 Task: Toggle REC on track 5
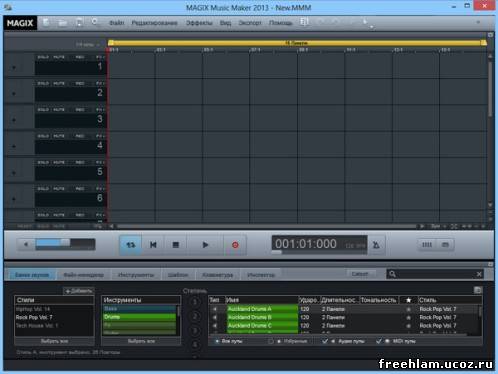point(80,163)
